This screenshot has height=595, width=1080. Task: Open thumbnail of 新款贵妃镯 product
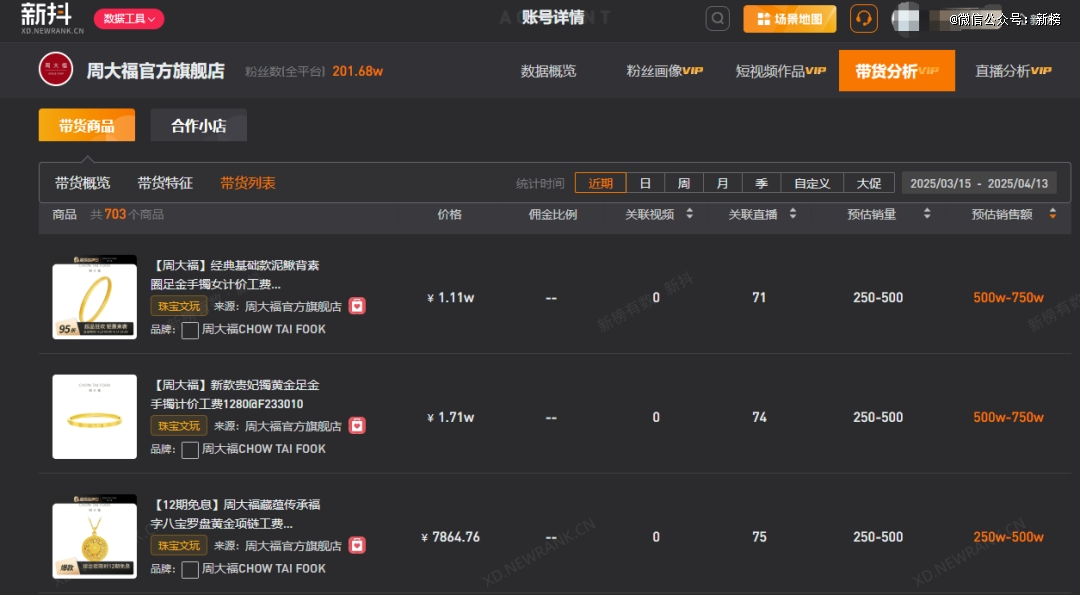pyautogui.click(x=94, y=417)
